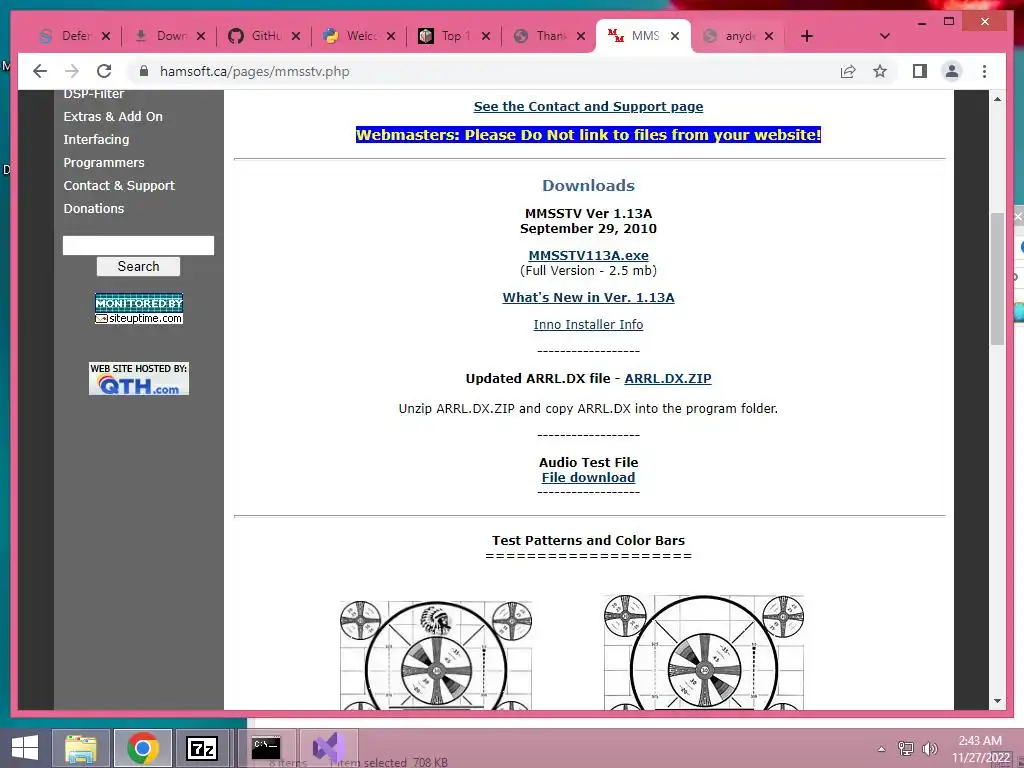The height and width of the screenshot is (768, 1024).
Task: Open the Indian head test pattern thumbnail
Action: [436, 655]
